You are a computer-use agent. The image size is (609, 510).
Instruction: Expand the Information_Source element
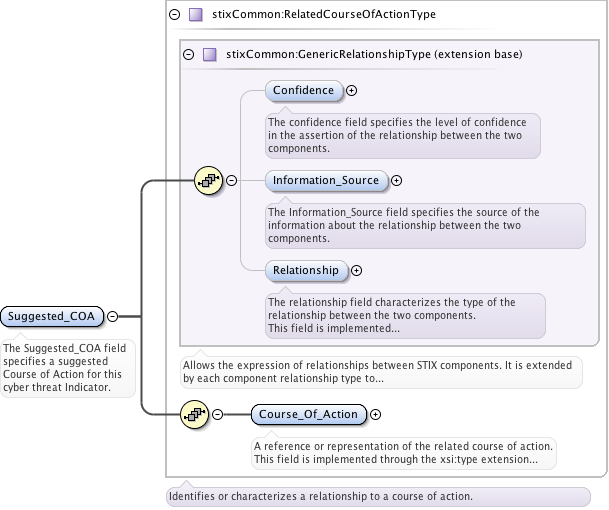[x=396, y=181]
